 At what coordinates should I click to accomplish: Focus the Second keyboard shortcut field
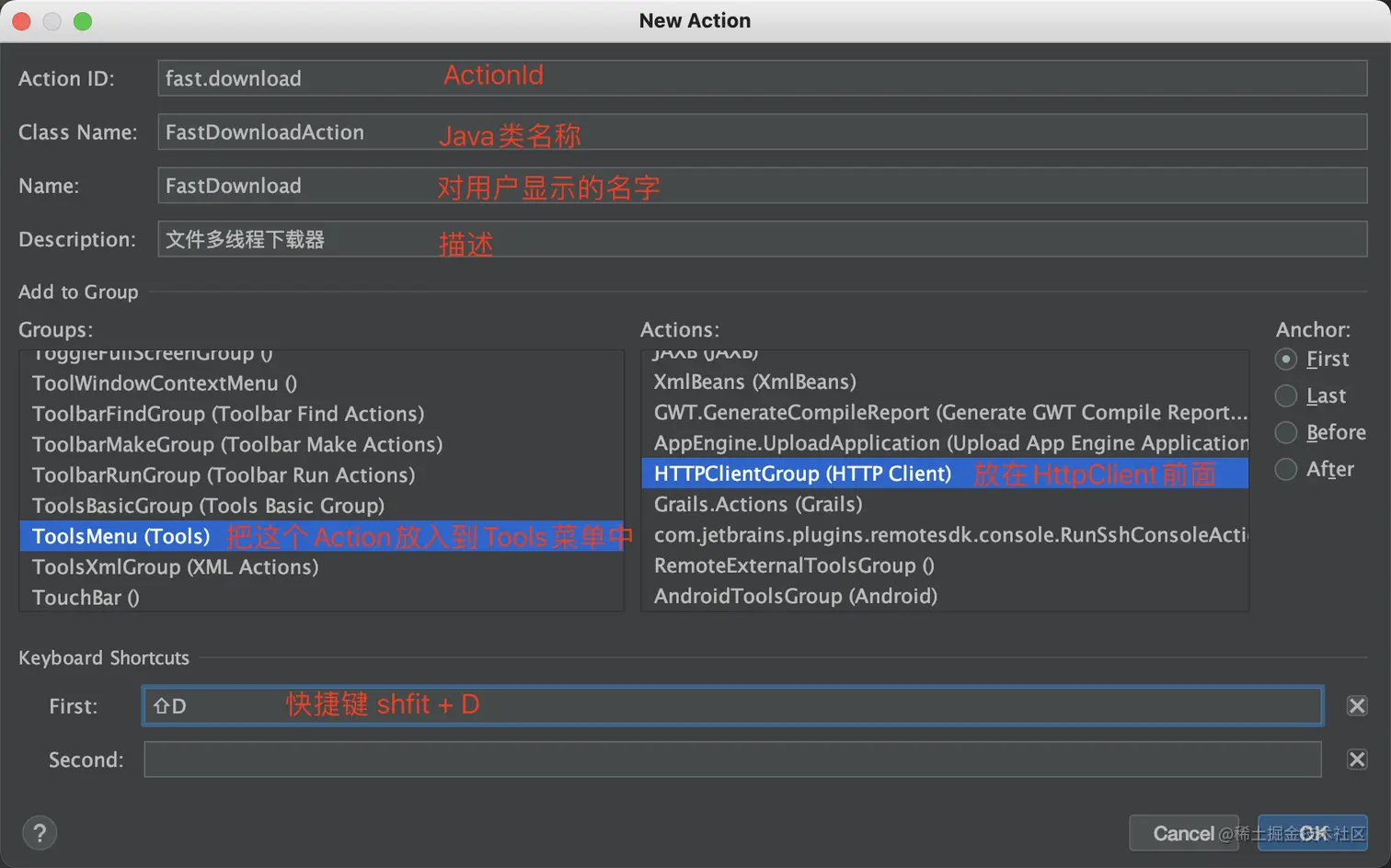[x=732, y=759]
